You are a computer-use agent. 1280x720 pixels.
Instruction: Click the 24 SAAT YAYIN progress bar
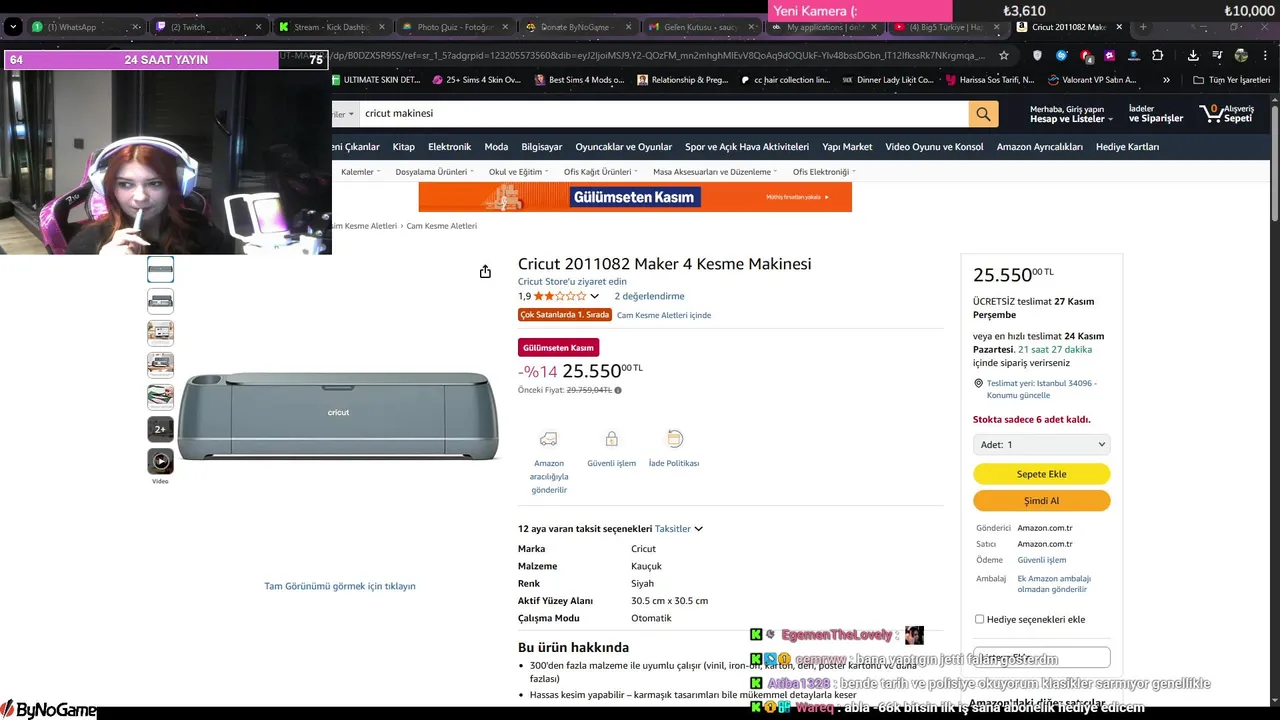165,60
